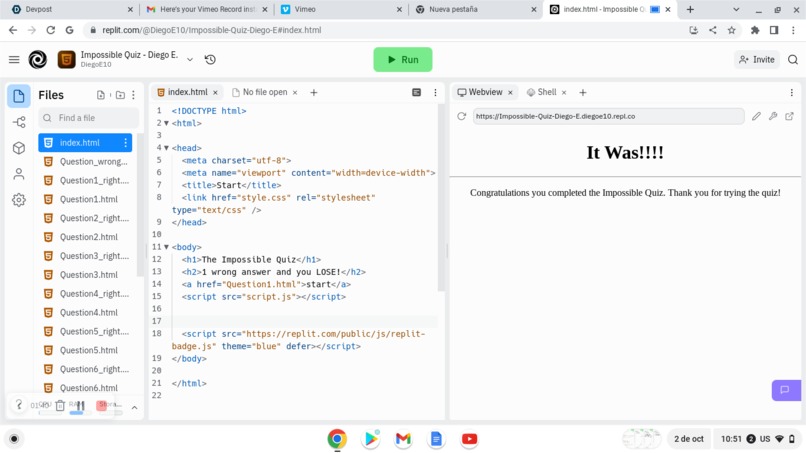Viewport: 806px width, 453px height.
Task: Reload the webview preview
Action: click(462, 116)
